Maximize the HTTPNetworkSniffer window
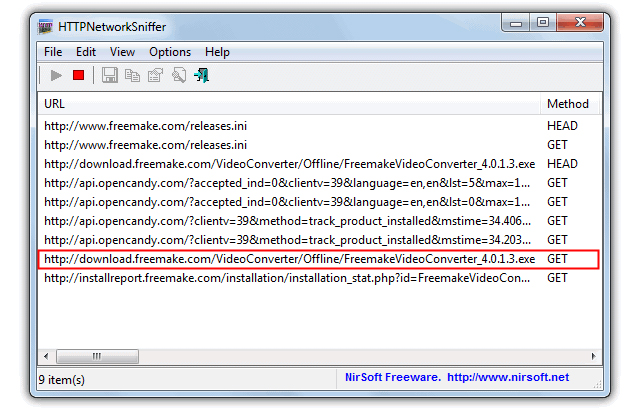640x409 pixels. pyautogui.click(x=543, y=23)
